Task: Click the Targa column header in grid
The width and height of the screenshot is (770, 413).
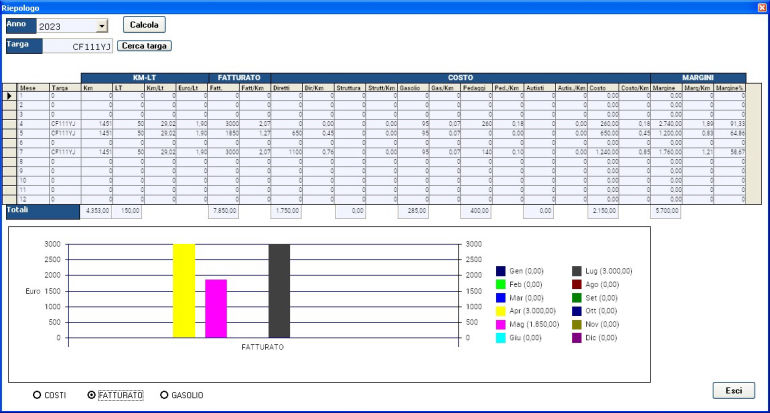Action: [x=65, y=87]
